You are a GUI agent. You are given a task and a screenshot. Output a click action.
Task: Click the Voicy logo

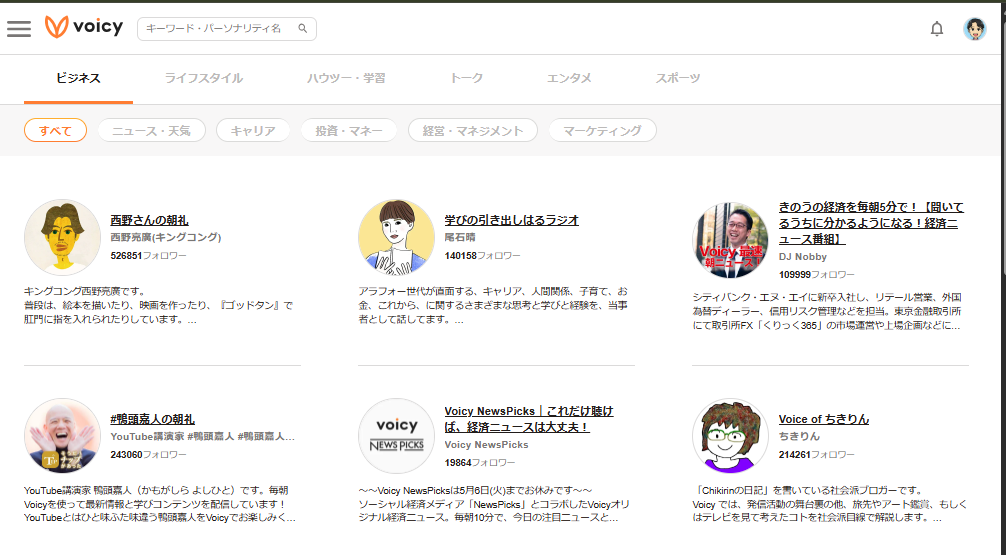tap(83, 27)
